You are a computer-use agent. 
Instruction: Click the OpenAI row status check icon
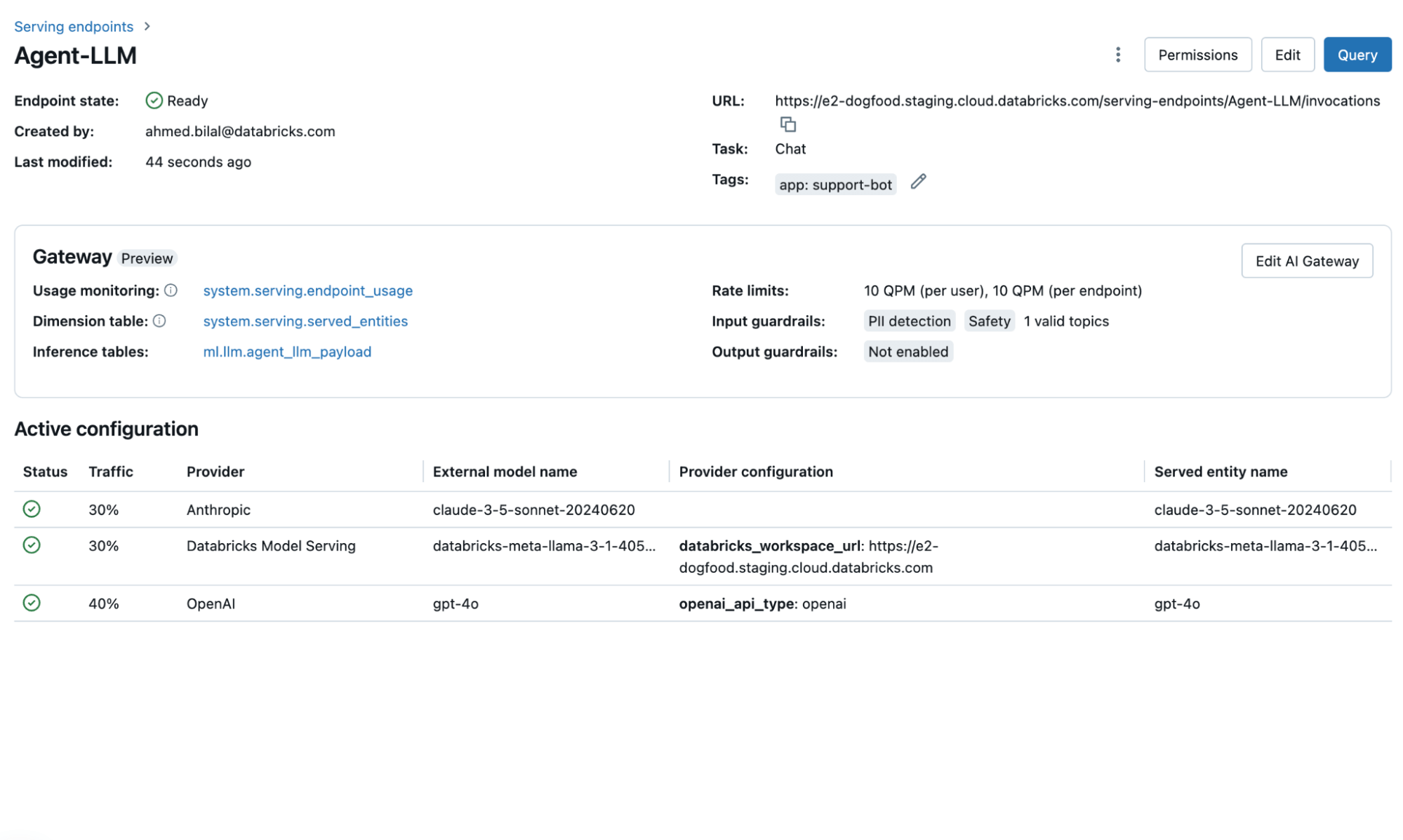coord(31,602)
